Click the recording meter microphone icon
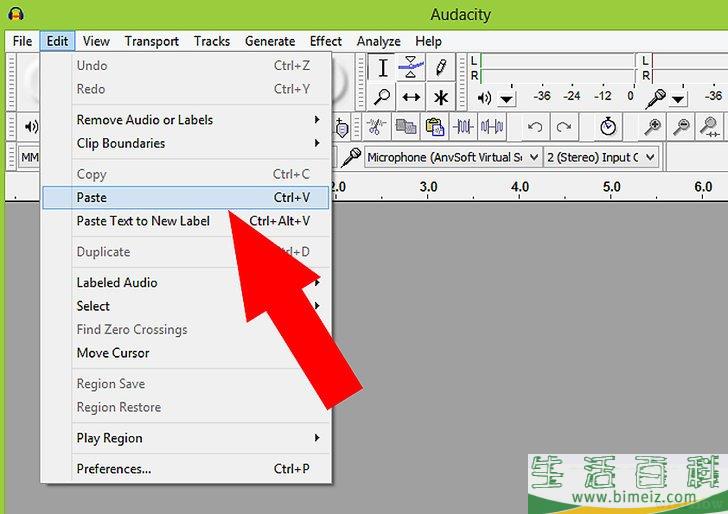Image resolution: width=728 pixels, height=514 pixels. pyautogui.click(x=656, y=98)
